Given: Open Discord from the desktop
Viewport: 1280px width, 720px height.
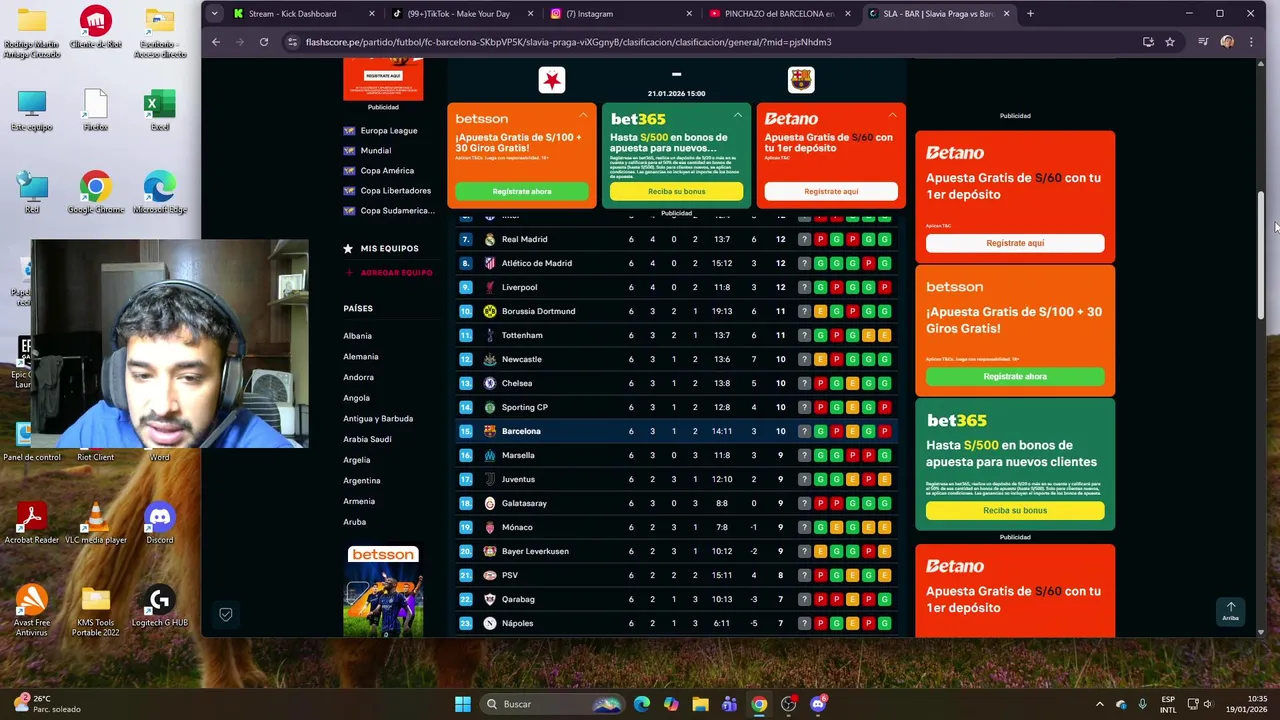Looking at the screenshot, I should coord(159,523).
